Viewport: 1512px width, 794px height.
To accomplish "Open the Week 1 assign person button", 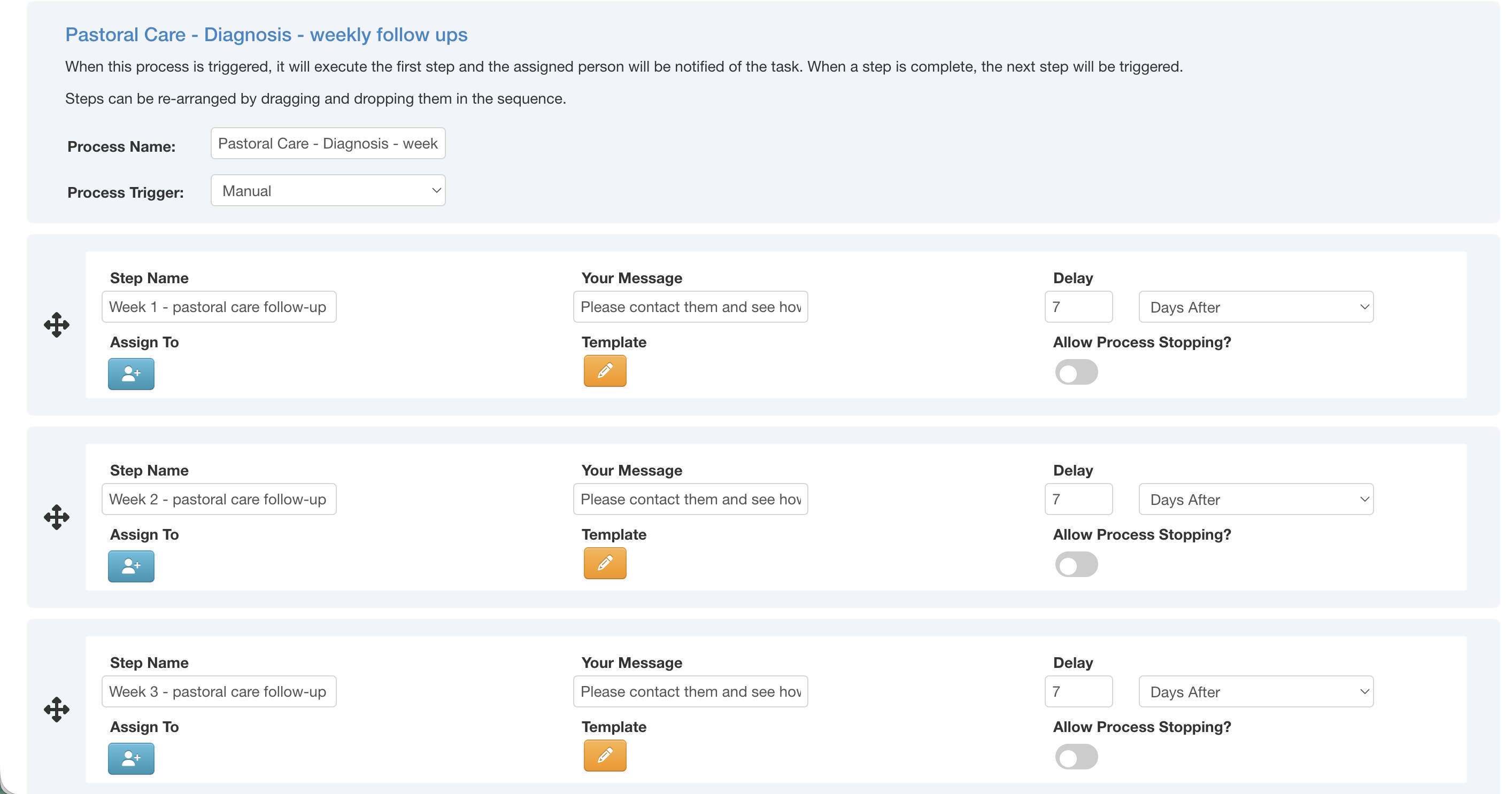I will (x=131, y=373).
